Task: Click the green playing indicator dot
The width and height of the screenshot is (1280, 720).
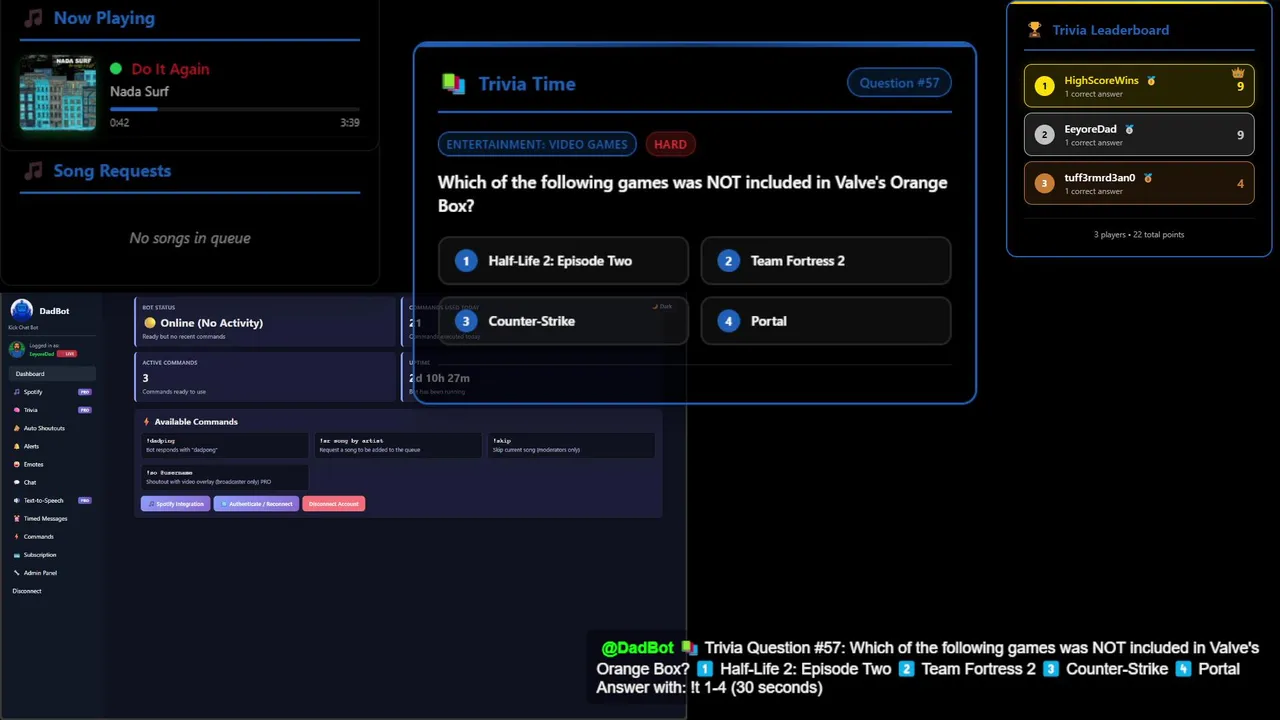Action: tap(116, 69)
